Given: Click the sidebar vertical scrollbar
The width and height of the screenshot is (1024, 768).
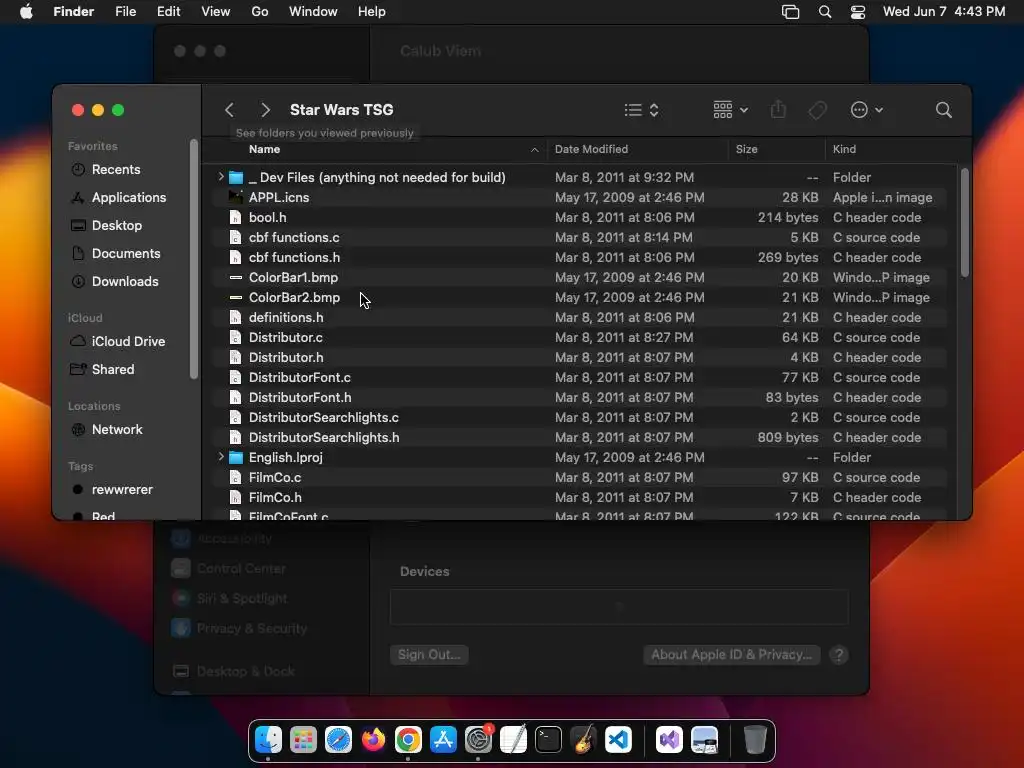Looking at the screenshot, I should [x=193, y=259].
